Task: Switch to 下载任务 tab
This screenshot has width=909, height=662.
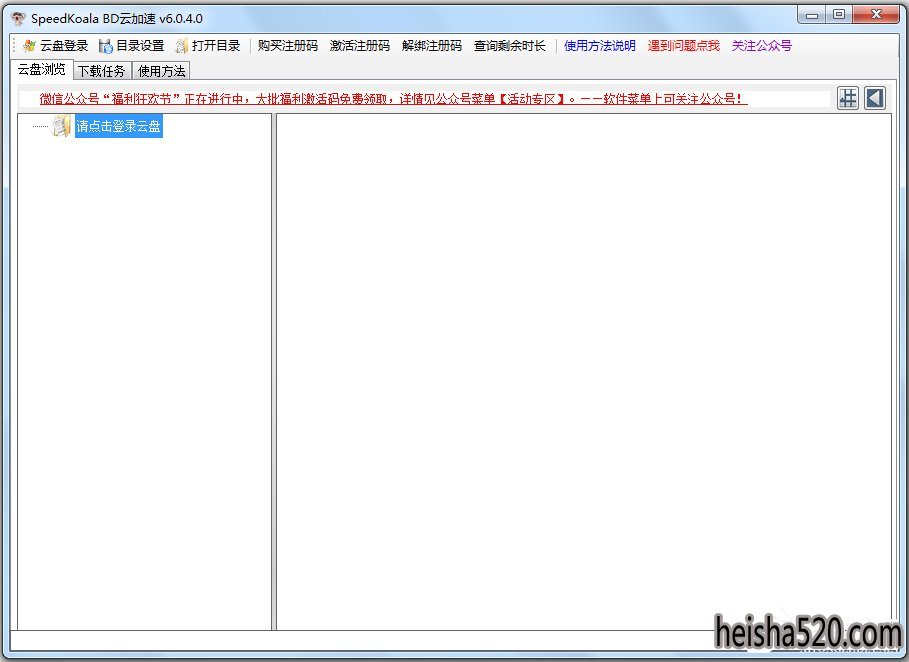Action: pos(102,71)
